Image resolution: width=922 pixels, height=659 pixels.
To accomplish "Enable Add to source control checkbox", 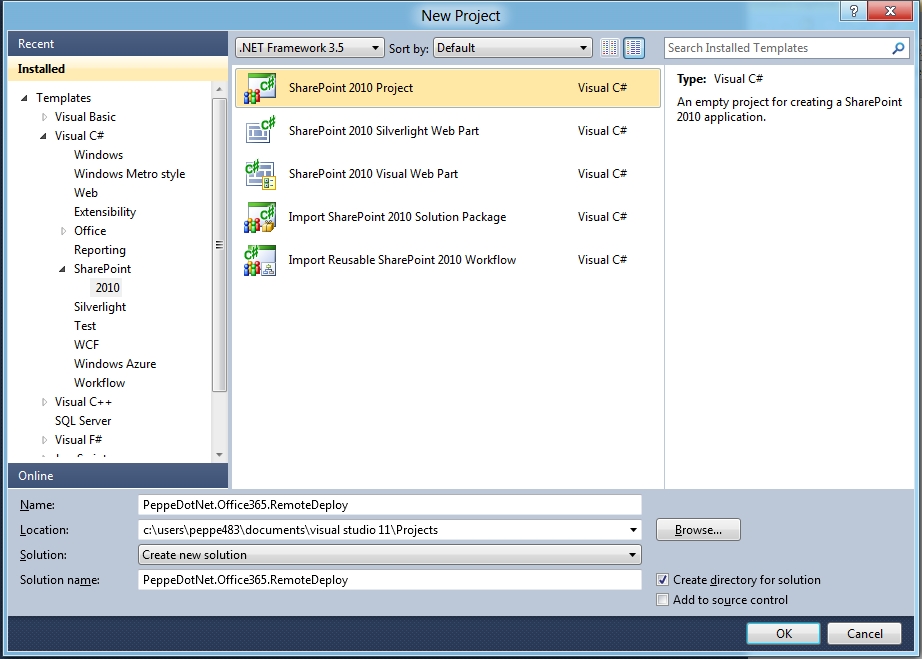I will coord(663,600).
